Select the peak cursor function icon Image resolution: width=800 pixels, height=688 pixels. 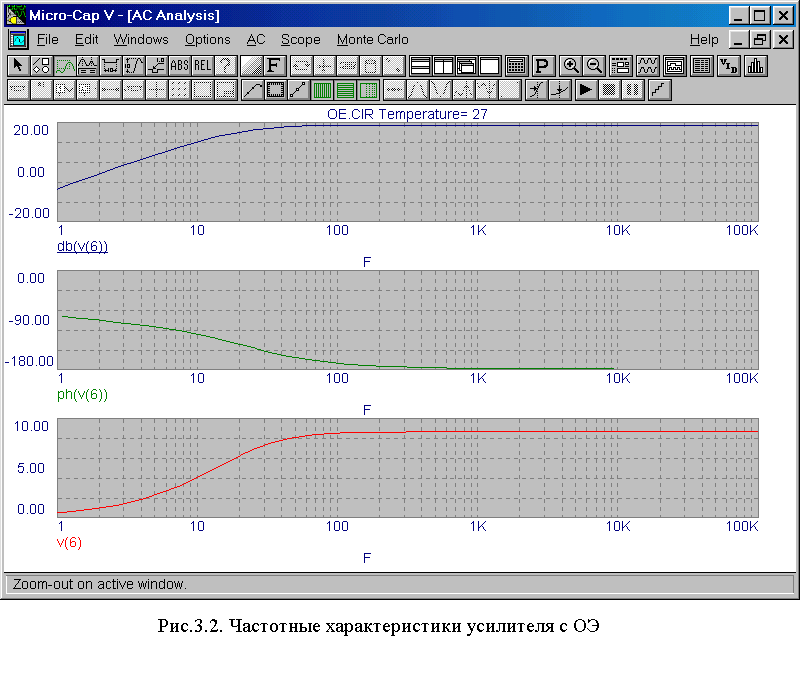point(417,90)
